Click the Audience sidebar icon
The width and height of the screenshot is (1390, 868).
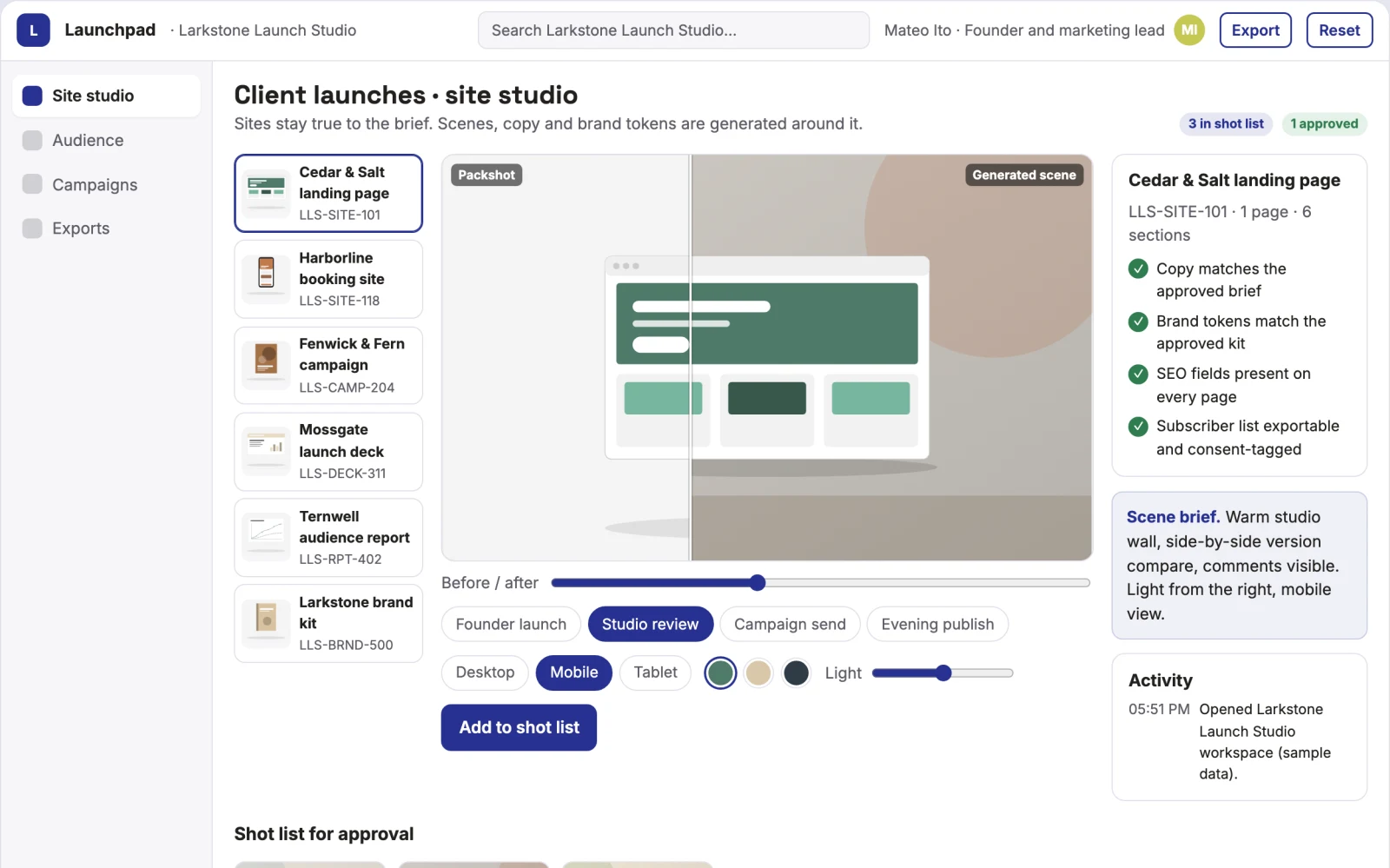click(32, 140)
